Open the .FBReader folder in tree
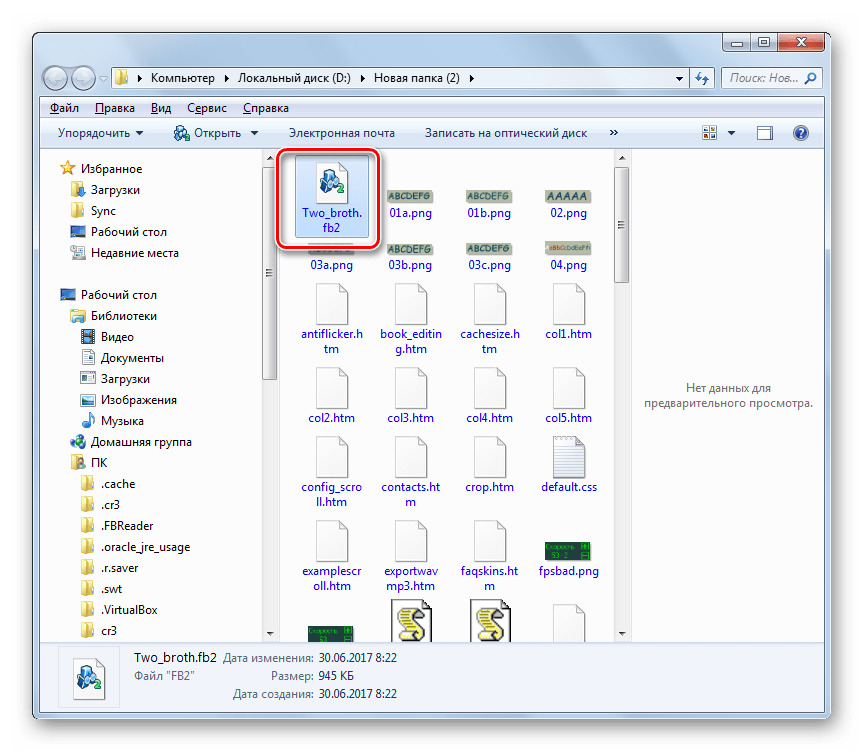The height and width of the screenshot is (752, 864). tap(126, 526)
